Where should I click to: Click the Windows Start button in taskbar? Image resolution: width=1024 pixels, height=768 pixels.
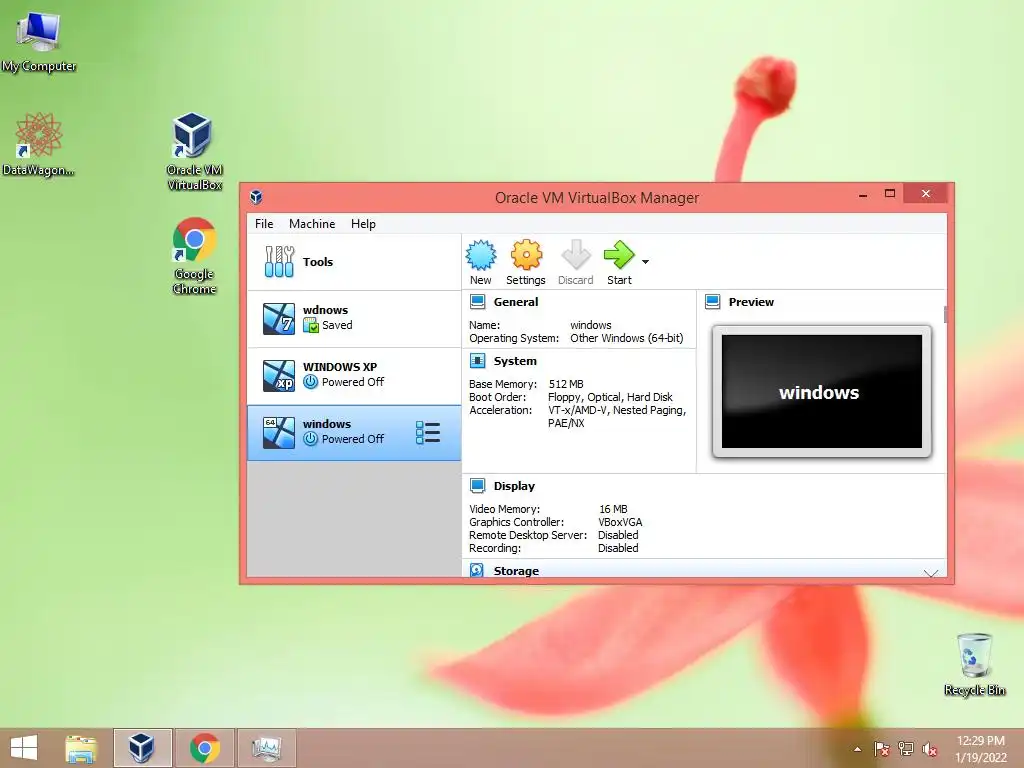(24, 748)
